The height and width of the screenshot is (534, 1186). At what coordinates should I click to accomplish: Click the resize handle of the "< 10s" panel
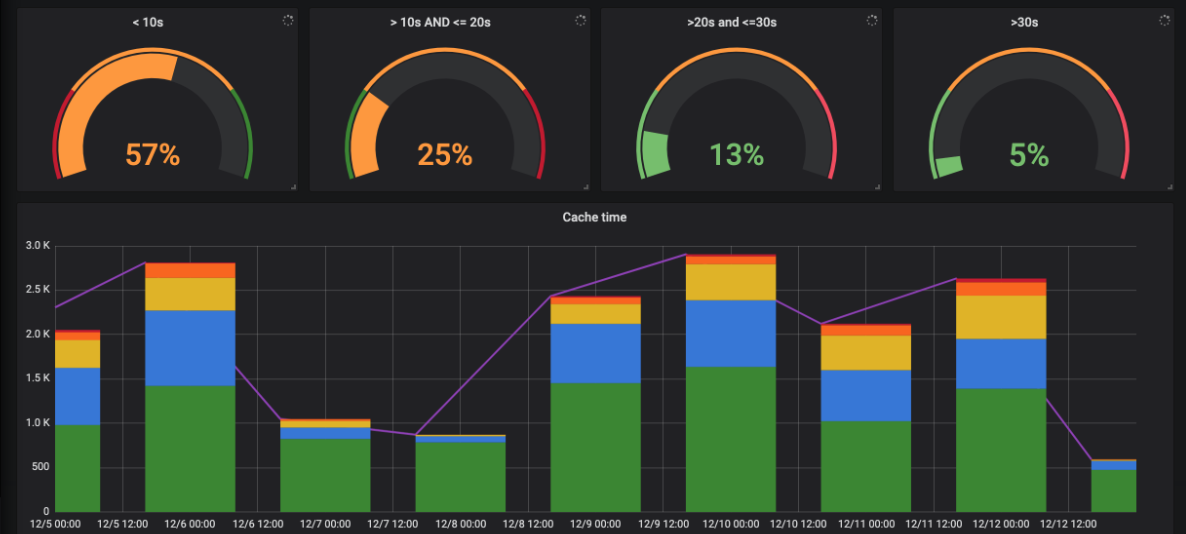pyautogui.click(x=293, y=186)
